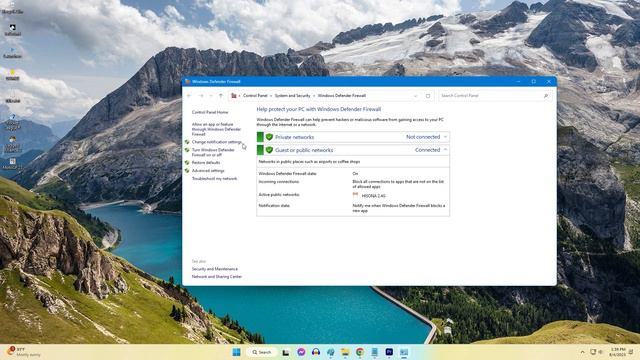Viewport: 640px width, 360px height.
Task: Refresh the Control Panel window
Action: (428, 96)
